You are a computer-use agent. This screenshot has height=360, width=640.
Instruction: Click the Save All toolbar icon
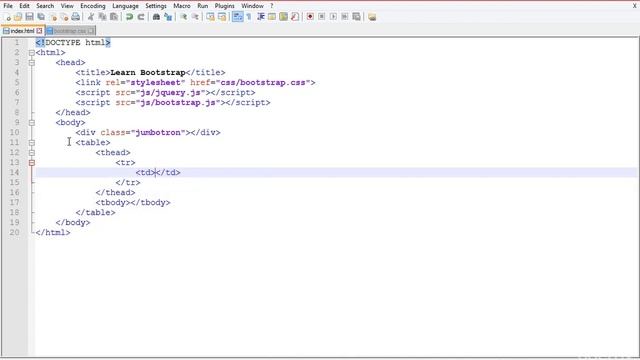pos(41,17)
